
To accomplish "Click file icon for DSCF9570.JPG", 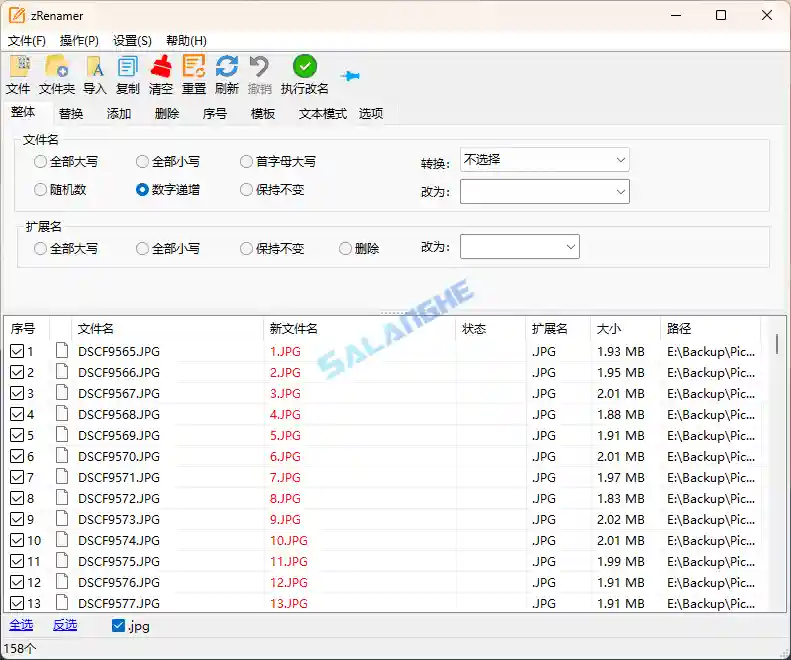I will tap(62, 455).
